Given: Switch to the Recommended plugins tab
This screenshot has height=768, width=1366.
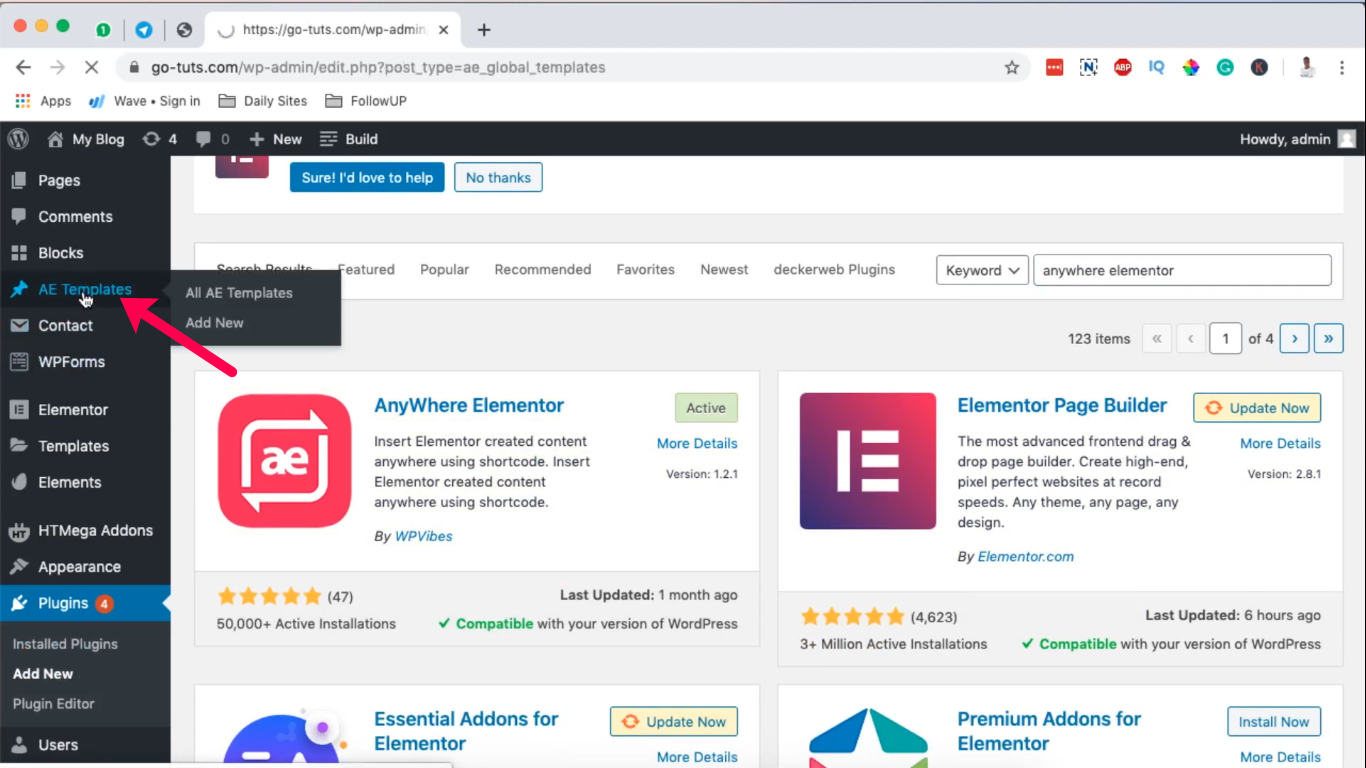Looking at the screenshot, I should point(543,270).
